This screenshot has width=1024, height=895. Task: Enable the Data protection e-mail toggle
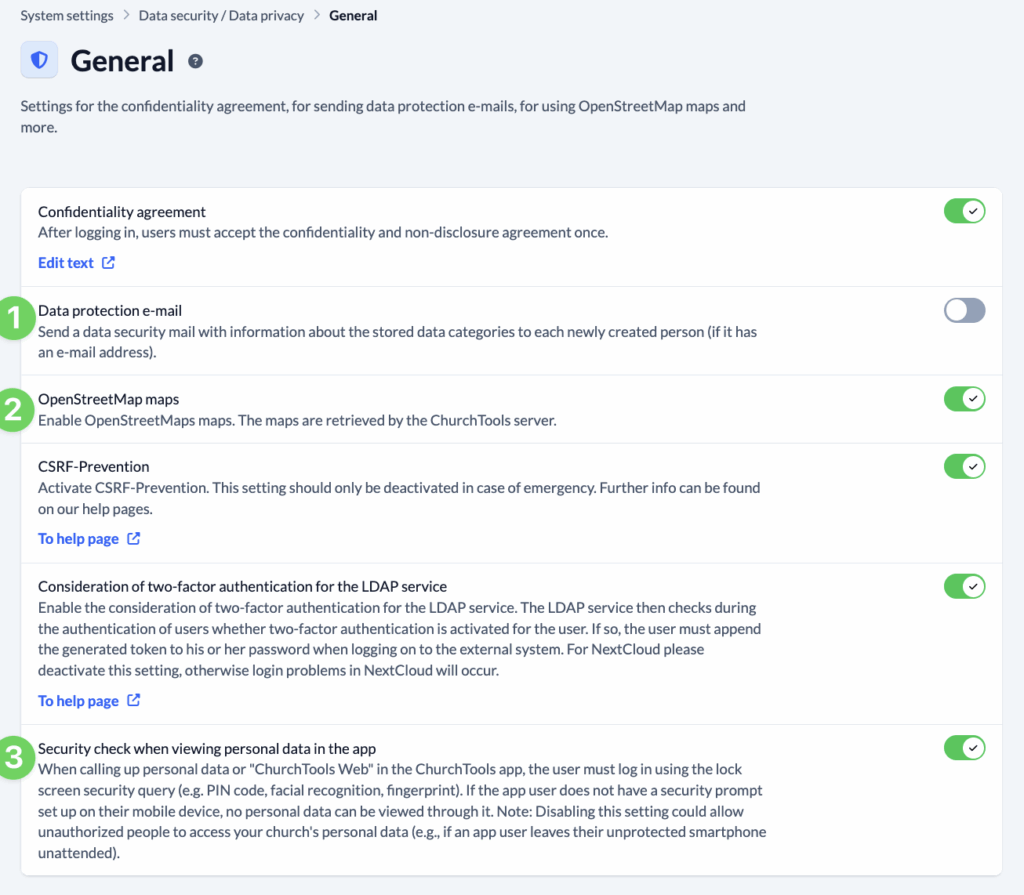pos(964,310)
